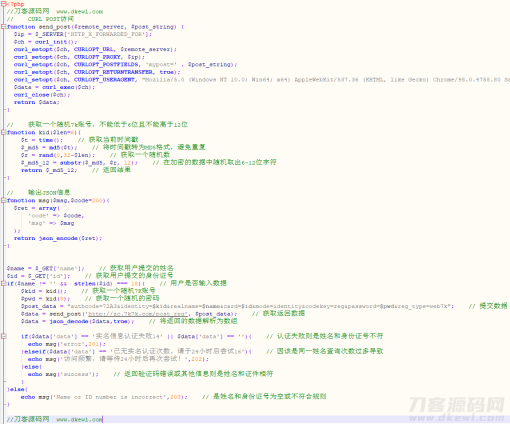Click the $post_data authcode=72A3 string line
This screenshot has width=510, height=424.
(x=237, y=306)
